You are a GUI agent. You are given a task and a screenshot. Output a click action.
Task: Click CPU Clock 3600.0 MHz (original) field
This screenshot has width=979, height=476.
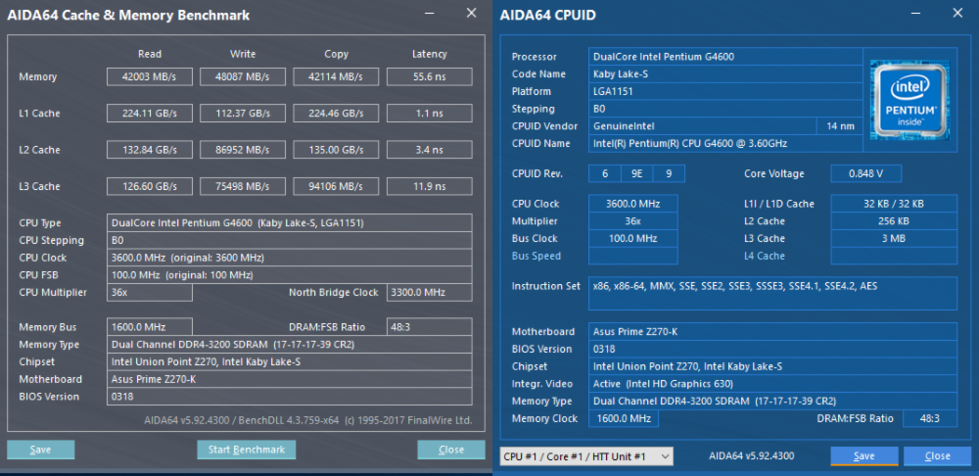pyautogui.click(x=290, y=257)
